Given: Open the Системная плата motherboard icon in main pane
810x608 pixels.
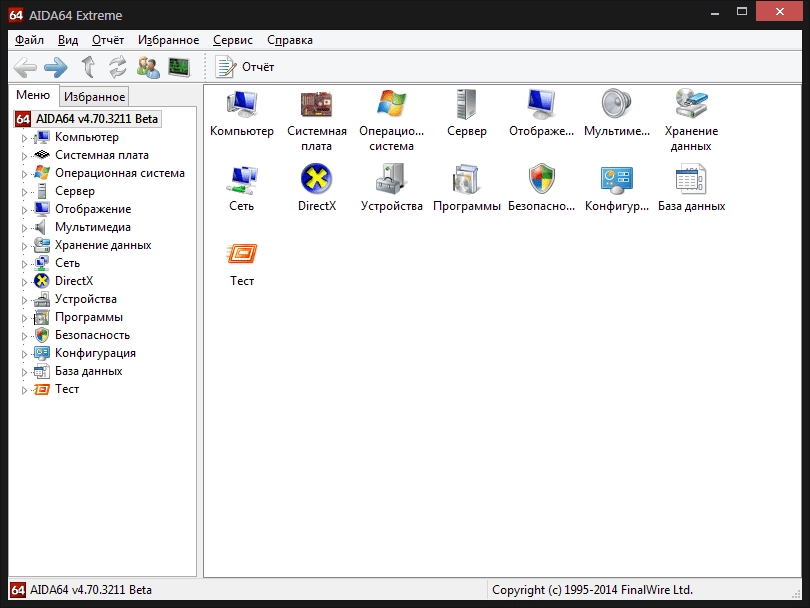Looking at the screenshot, I should (x=317, y=120).
